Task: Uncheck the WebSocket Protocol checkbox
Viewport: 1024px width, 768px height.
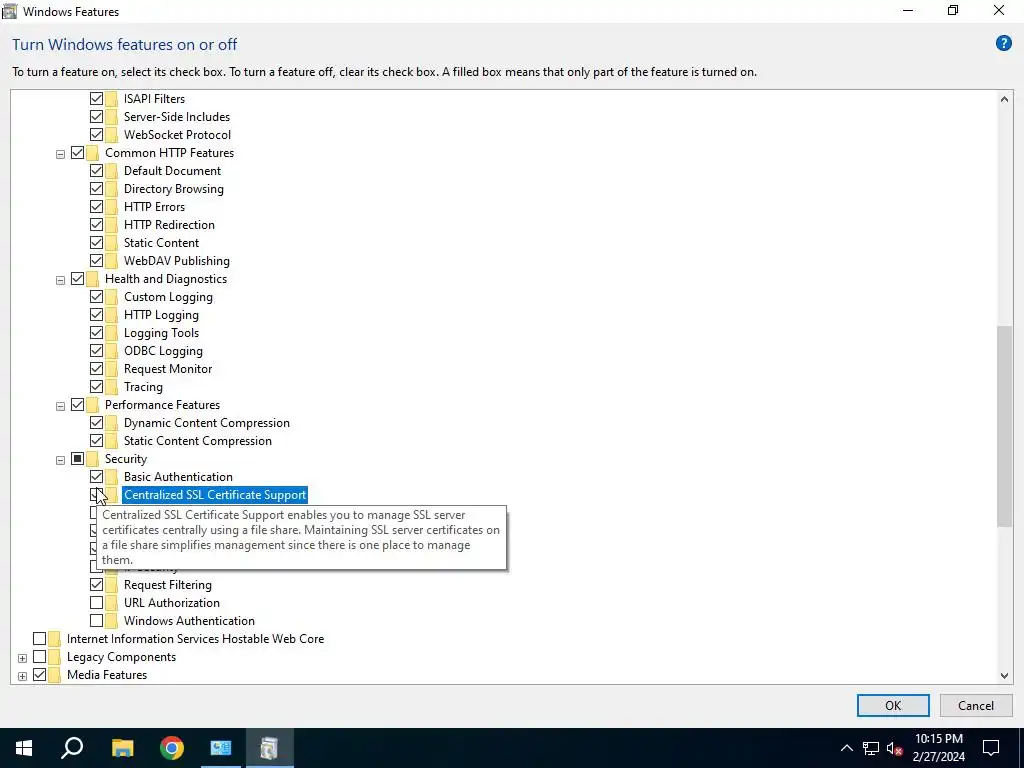Action: point(96,135)
